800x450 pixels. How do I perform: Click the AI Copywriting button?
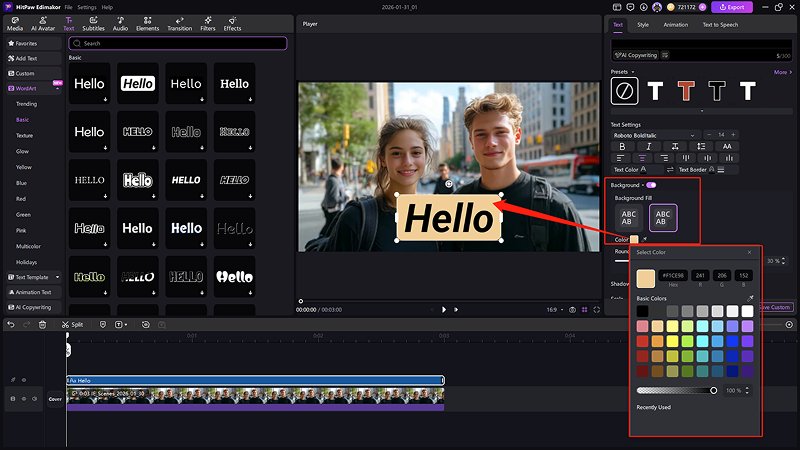tap(636, 55)
